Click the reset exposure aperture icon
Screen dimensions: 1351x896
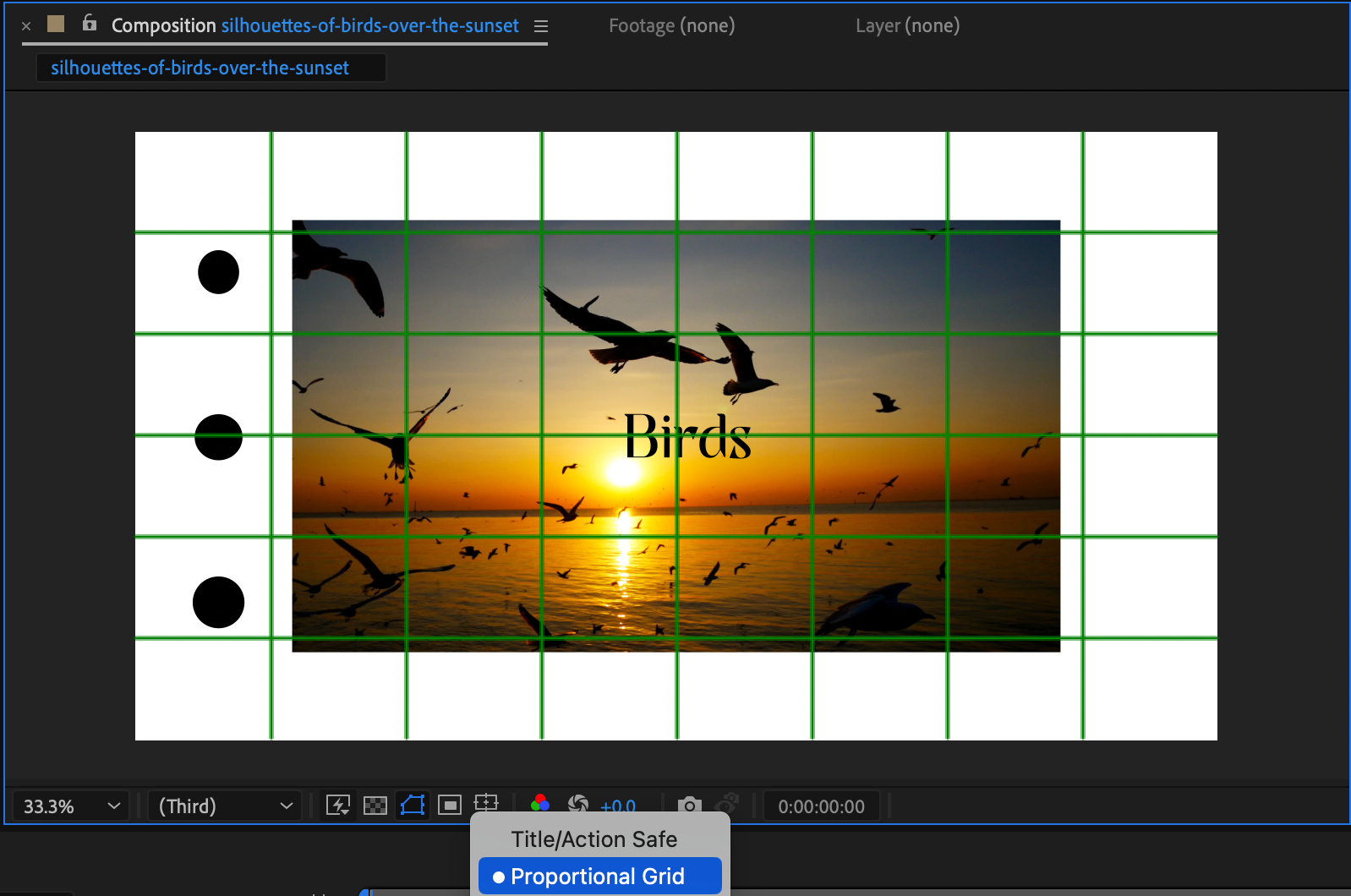click(x=578, y=803)
